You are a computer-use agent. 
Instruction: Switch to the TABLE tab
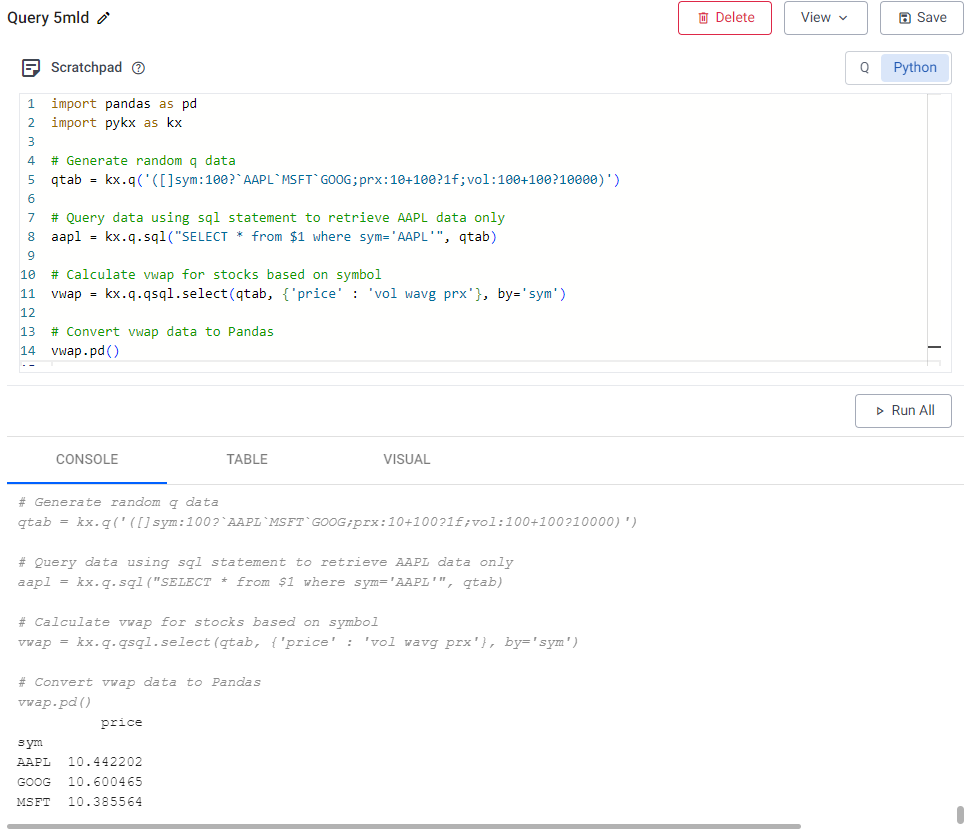tap(247, 459)
